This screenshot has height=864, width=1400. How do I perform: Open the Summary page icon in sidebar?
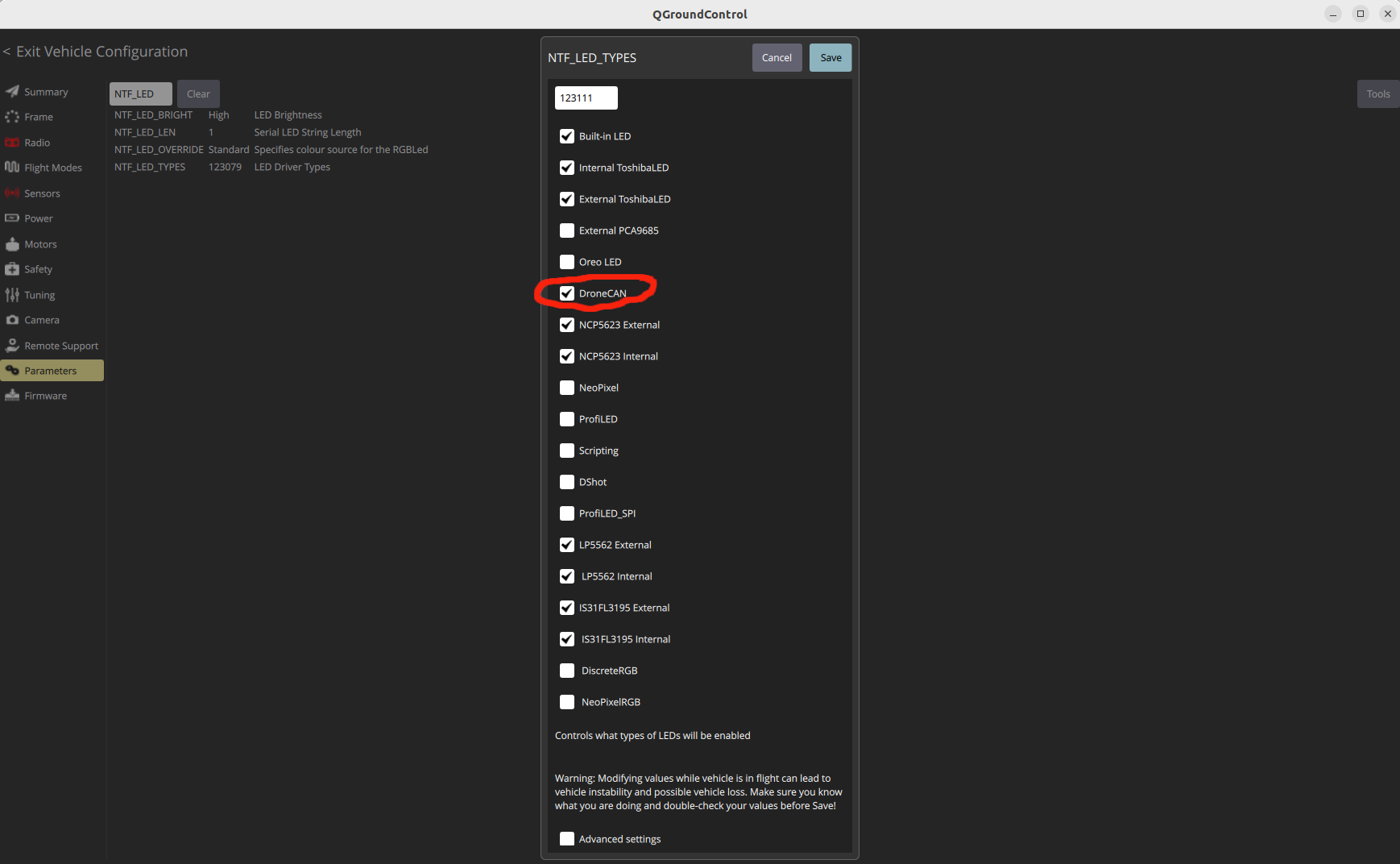tap(12, 92)
